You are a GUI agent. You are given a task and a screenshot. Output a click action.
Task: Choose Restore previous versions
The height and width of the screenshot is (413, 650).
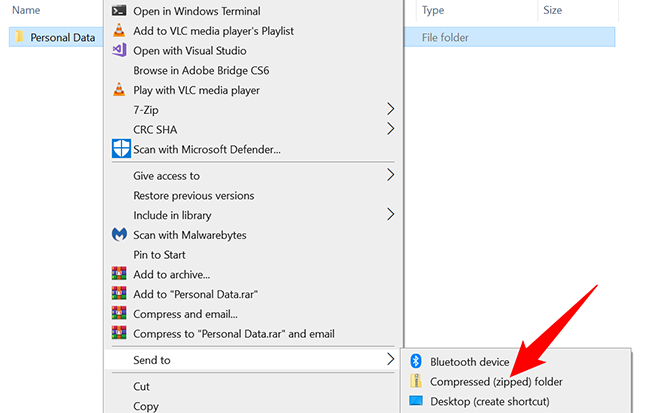(x=194, y=195)
